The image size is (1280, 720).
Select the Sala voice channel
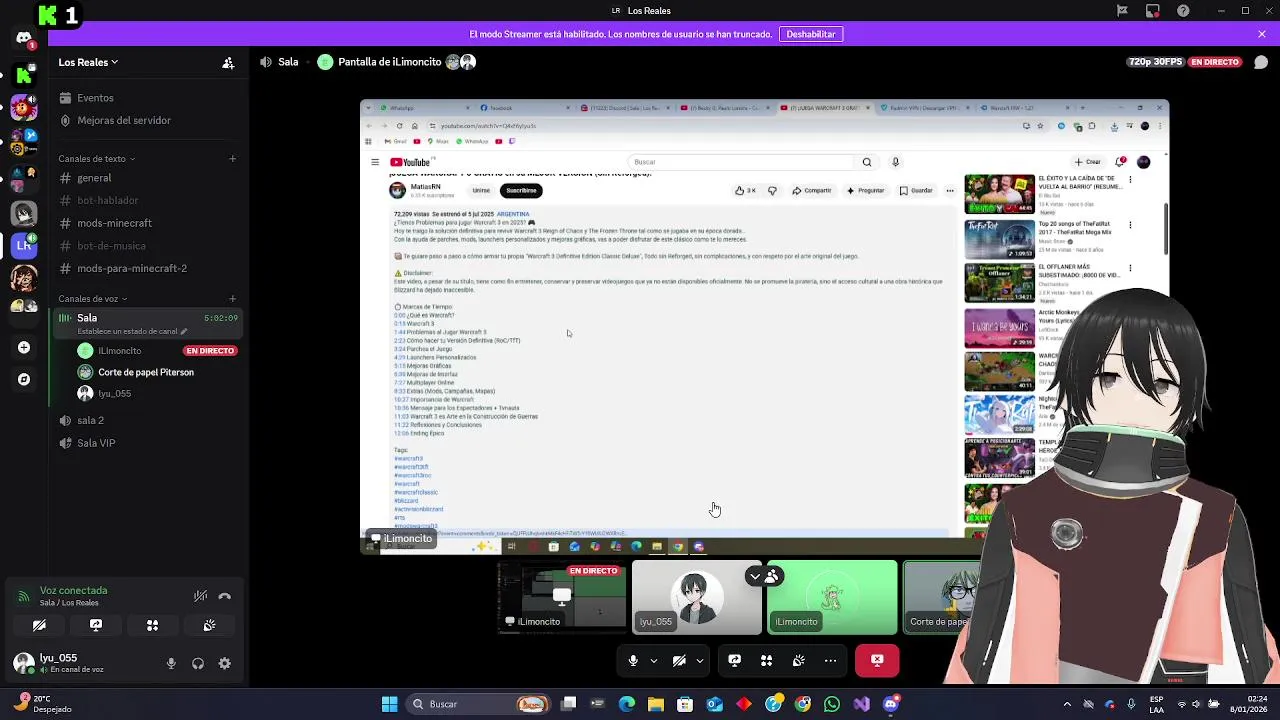tap(148, 318)
